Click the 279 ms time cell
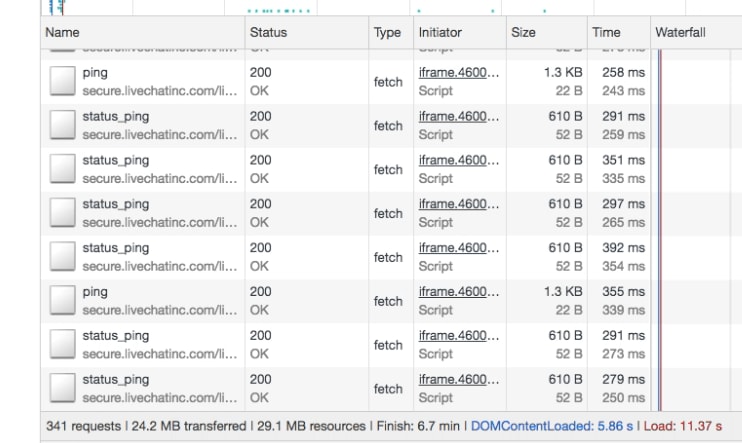The height and width of the screenshot is (443, 742). coord(623,379)
